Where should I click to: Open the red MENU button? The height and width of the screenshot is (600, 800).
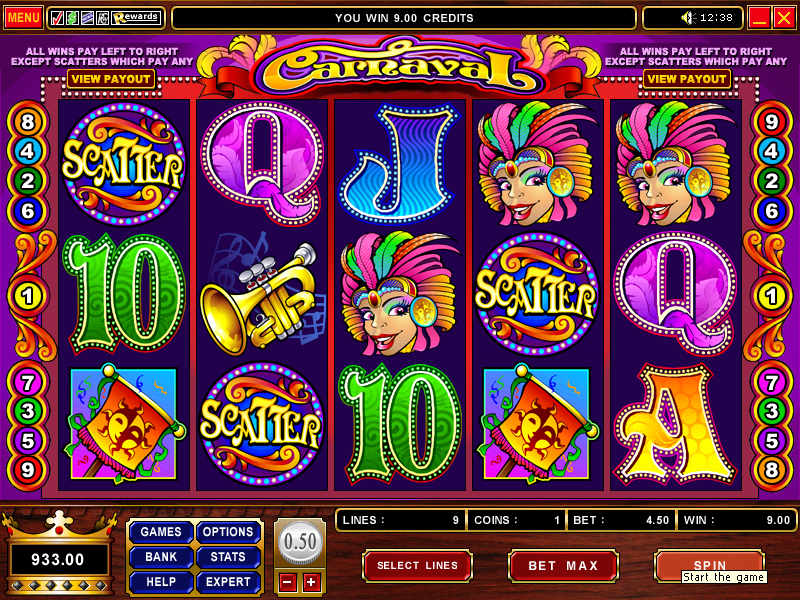[x=23, y=18]
